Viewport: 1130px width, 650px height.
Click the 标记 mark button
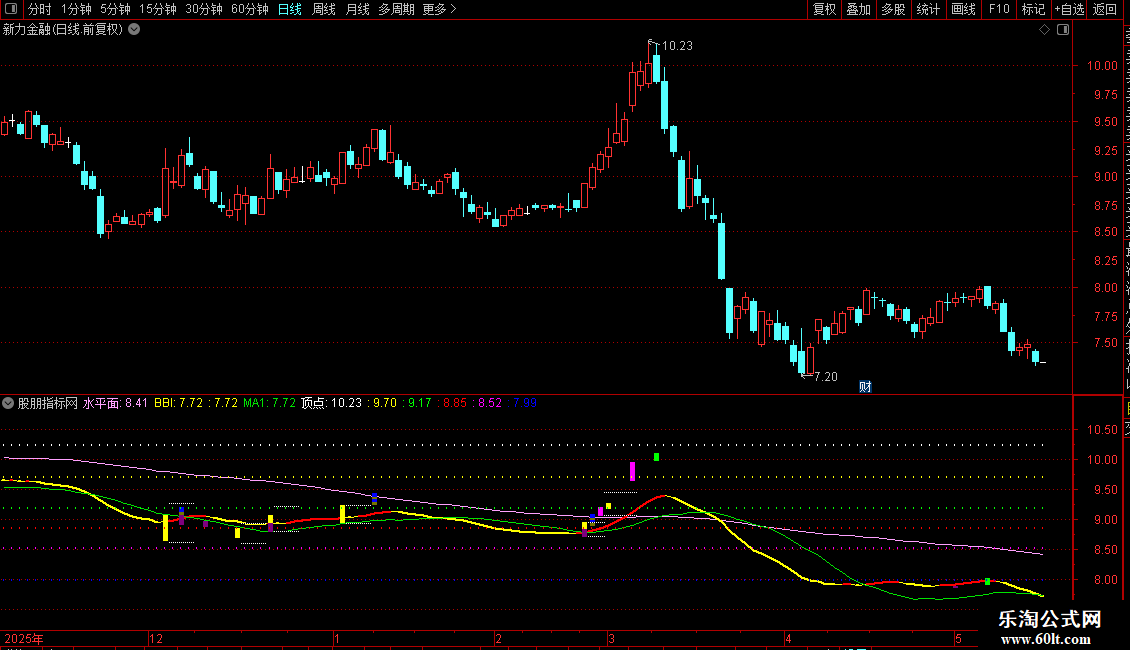[x=1033, y=9]
